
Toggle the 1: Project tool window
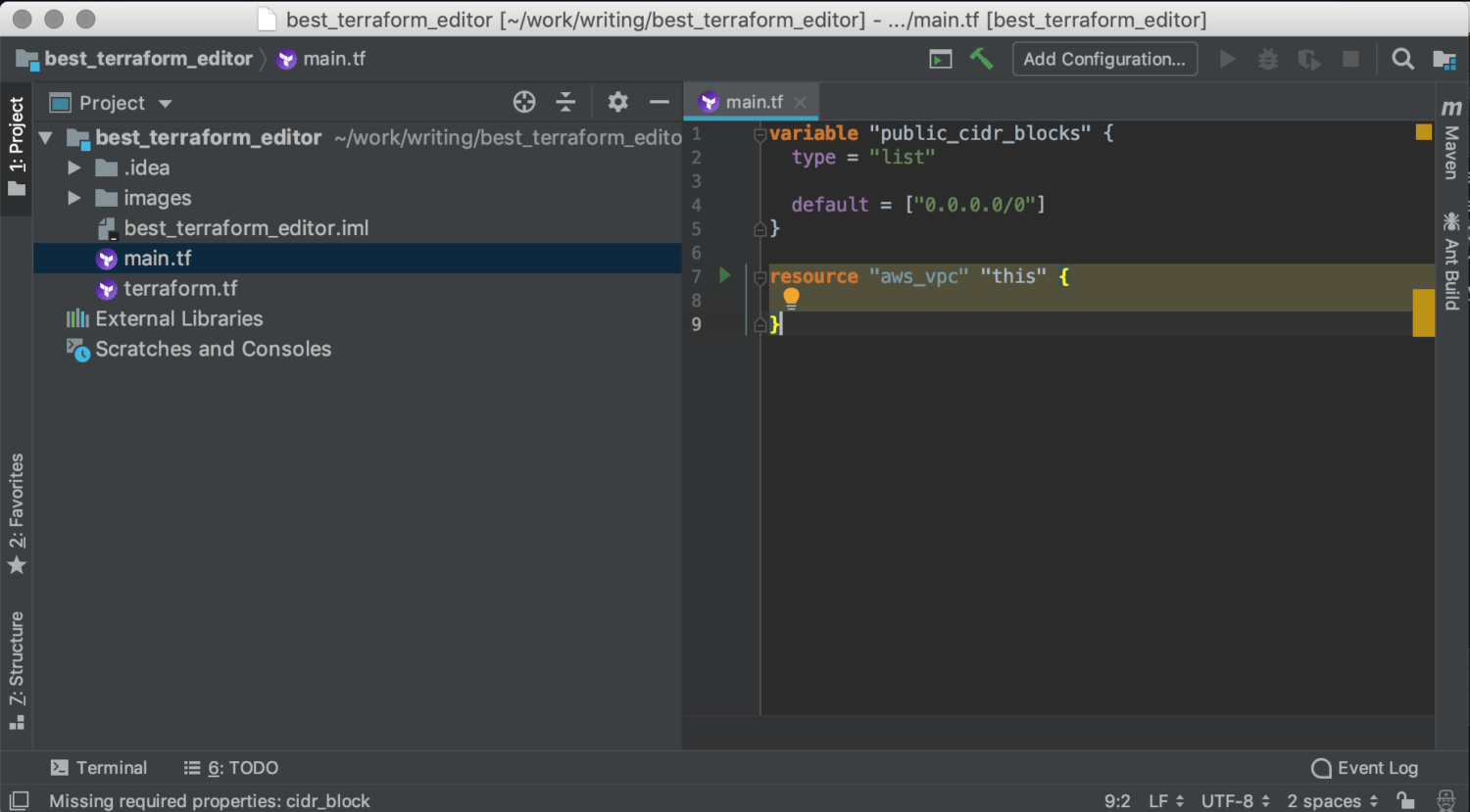pyautogui.click(x=17, y=145)
